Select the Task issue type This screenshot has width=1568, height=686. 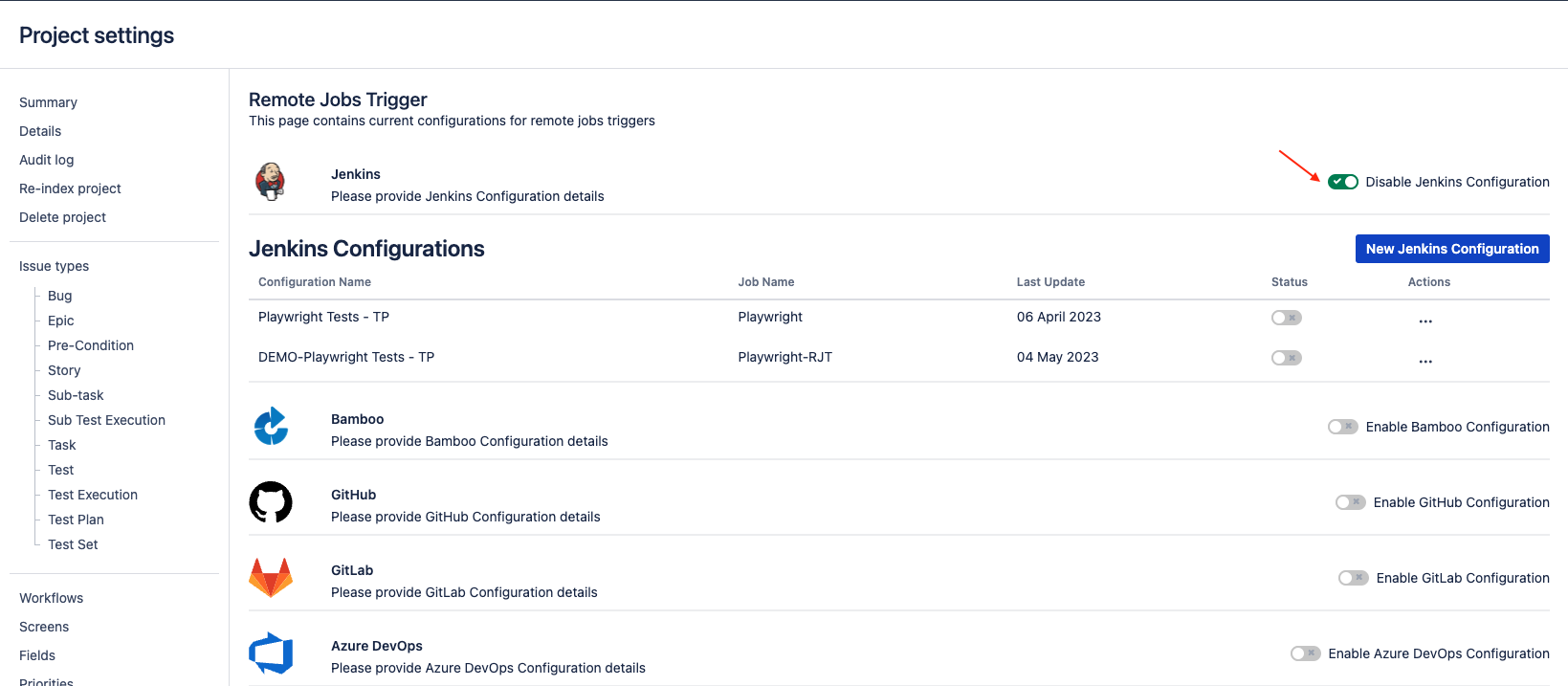click(61, 445)
